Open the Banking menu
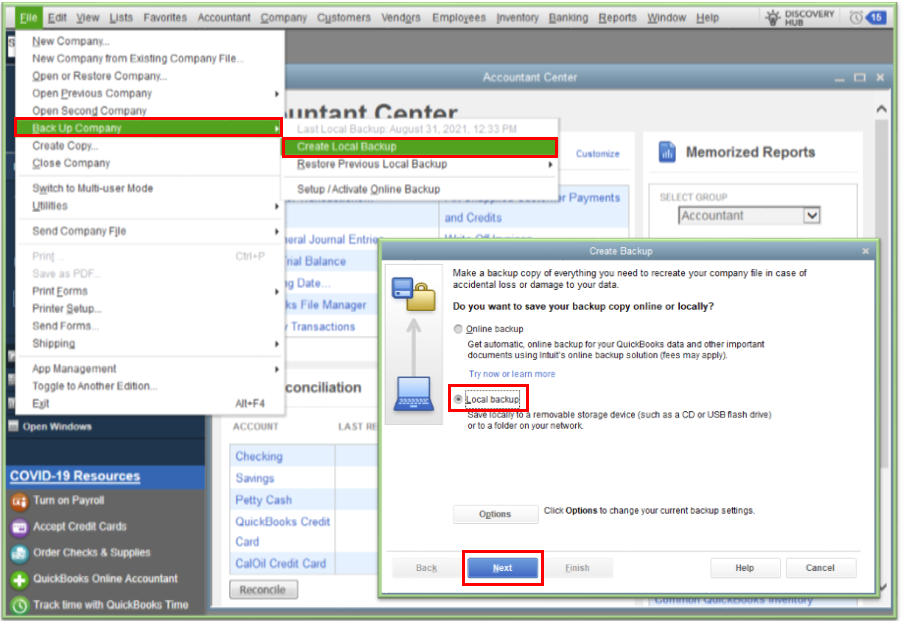 pos(568,18)
